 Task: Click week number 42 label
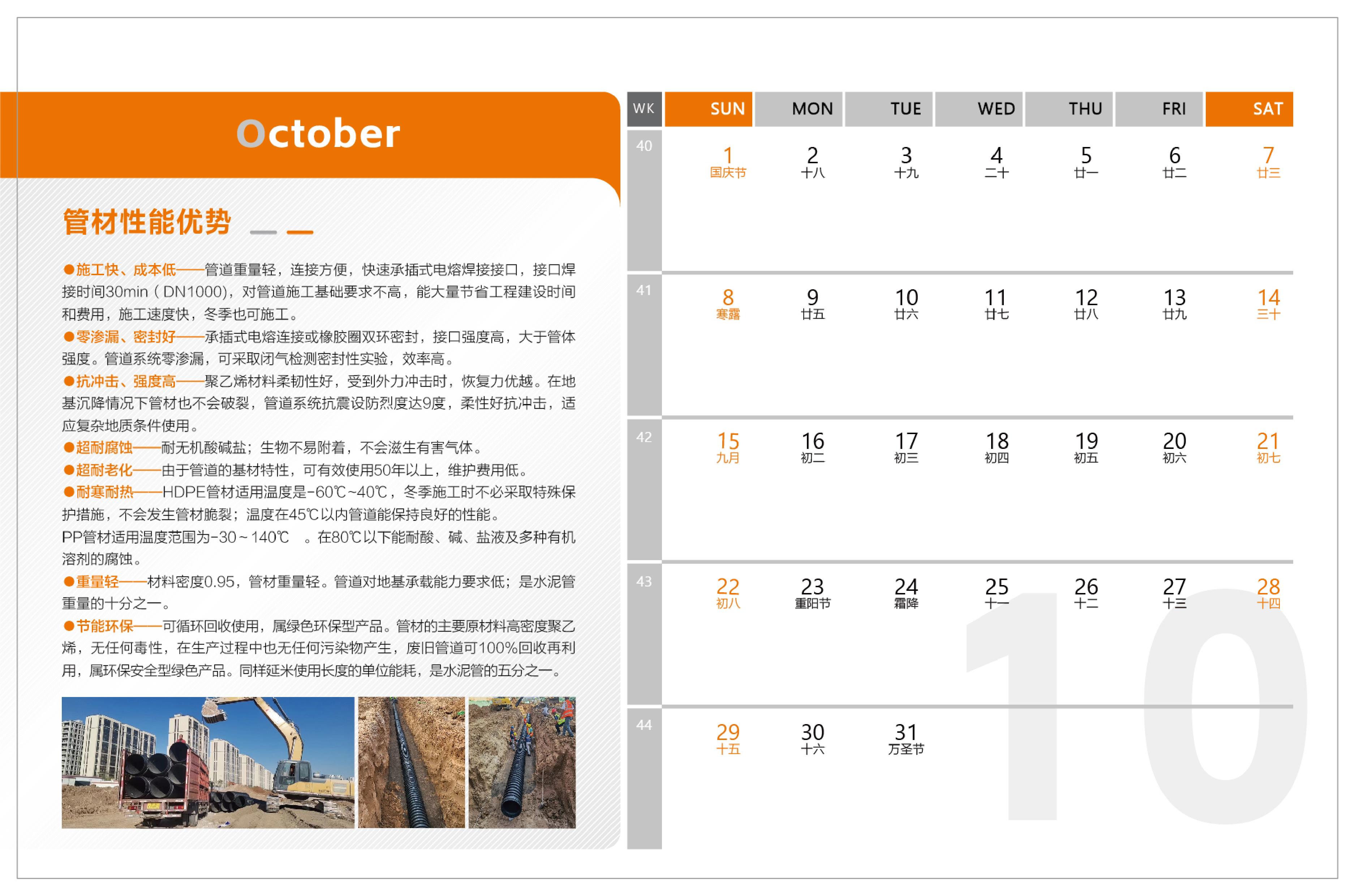(644, 437)
